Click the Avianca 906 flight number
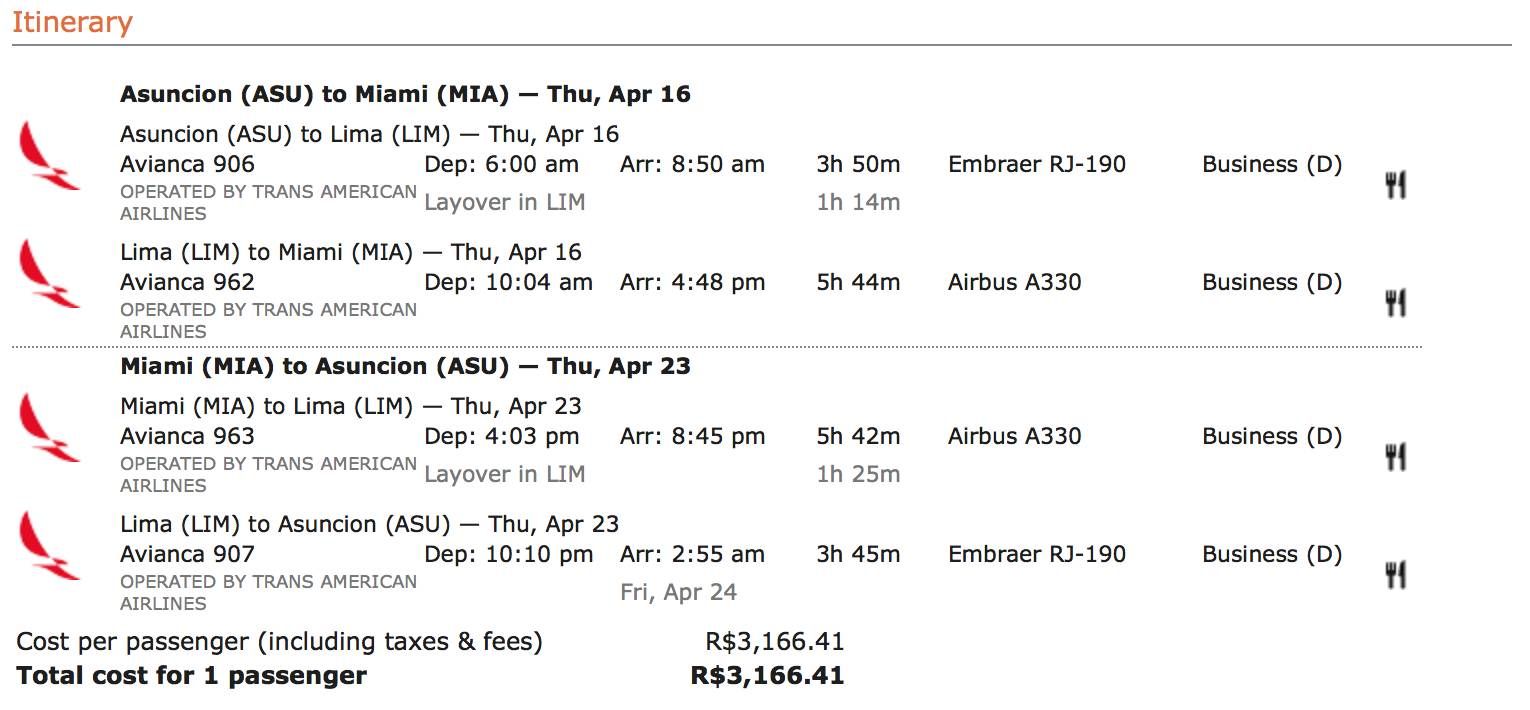Viewport: 1530px width, 710px height. (187, 164)
